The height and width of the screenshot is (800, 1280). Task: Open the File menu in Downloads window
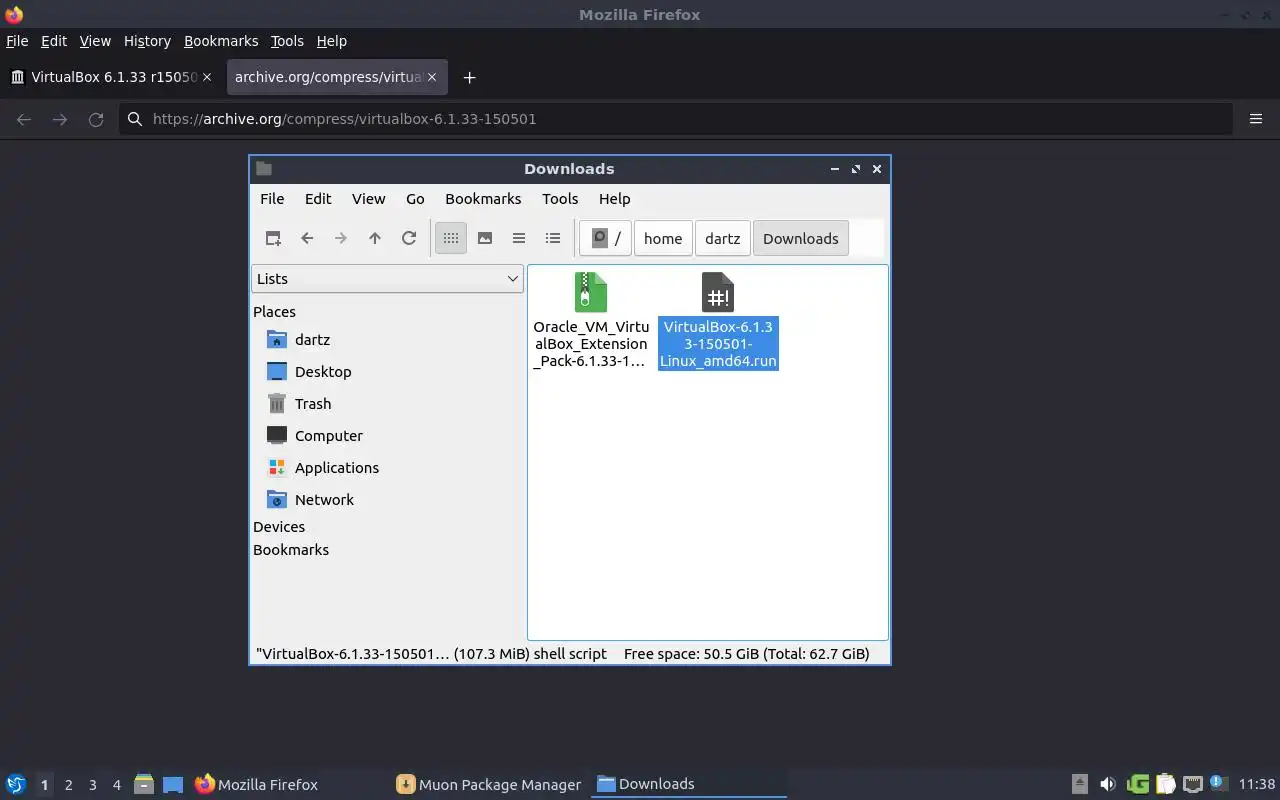click(x=272, y=199)
